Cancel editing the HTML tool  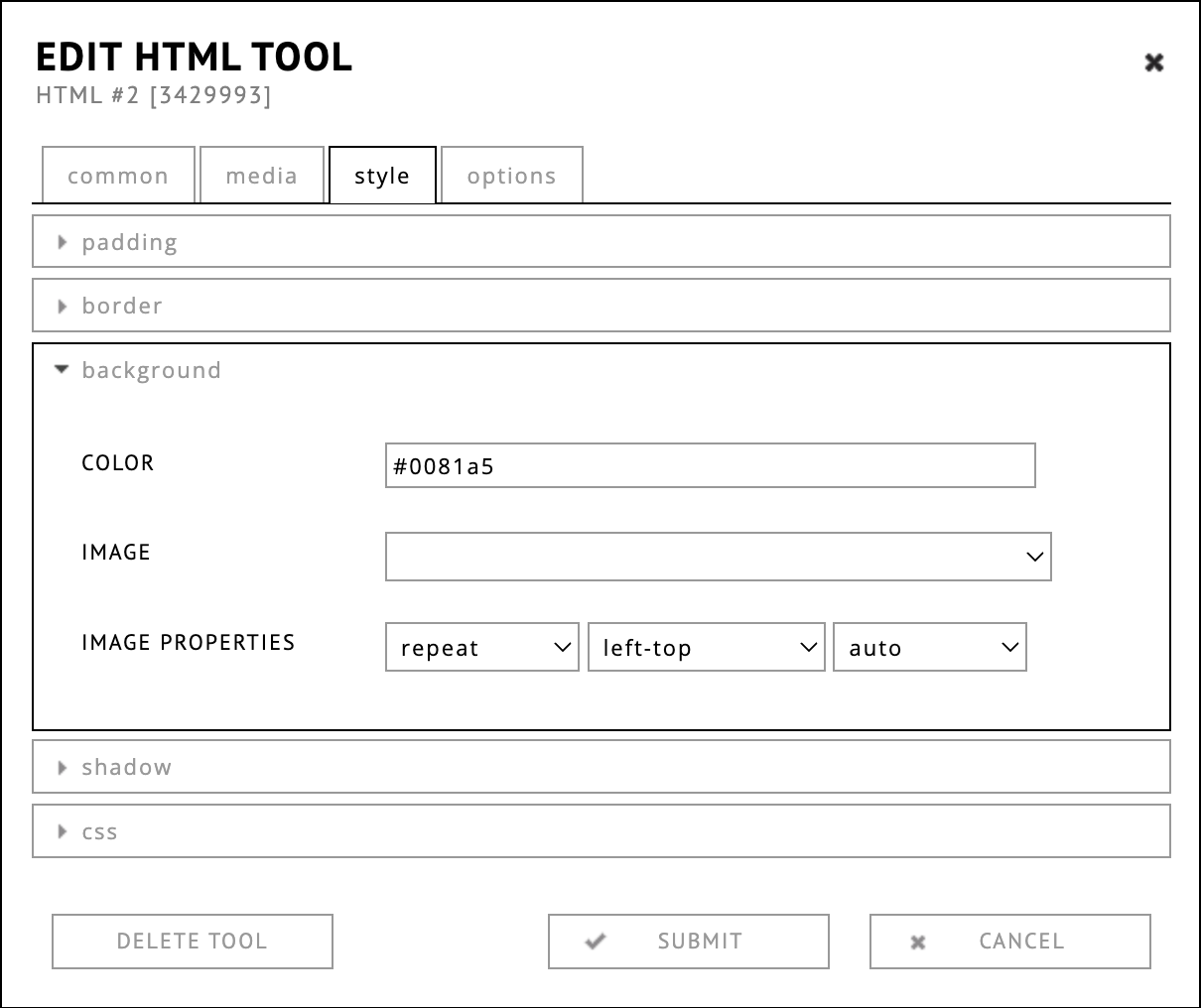pos(1010,942)
